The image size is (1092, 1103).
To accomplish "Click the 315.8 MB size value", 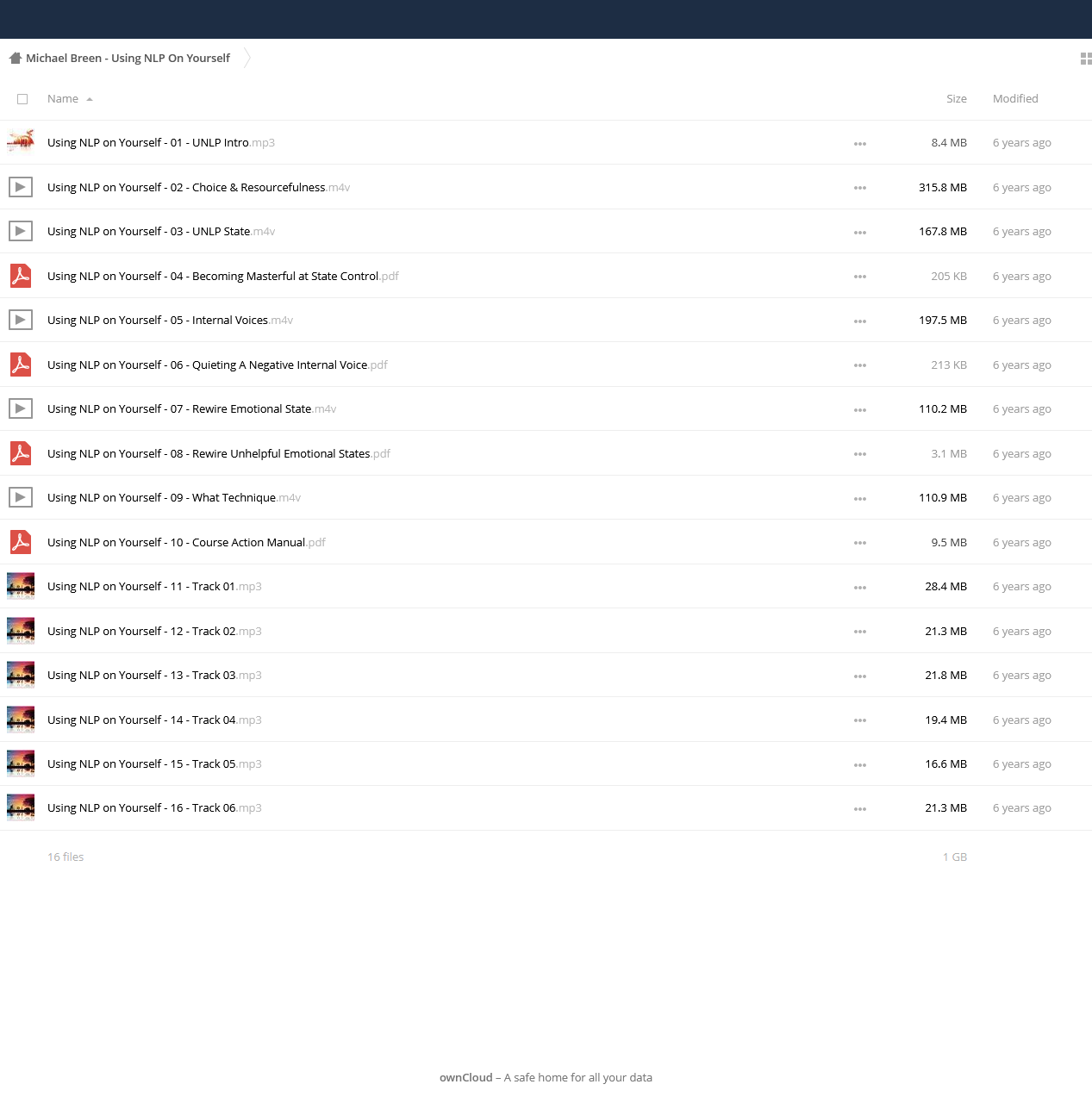I will (x=943, y=188).
